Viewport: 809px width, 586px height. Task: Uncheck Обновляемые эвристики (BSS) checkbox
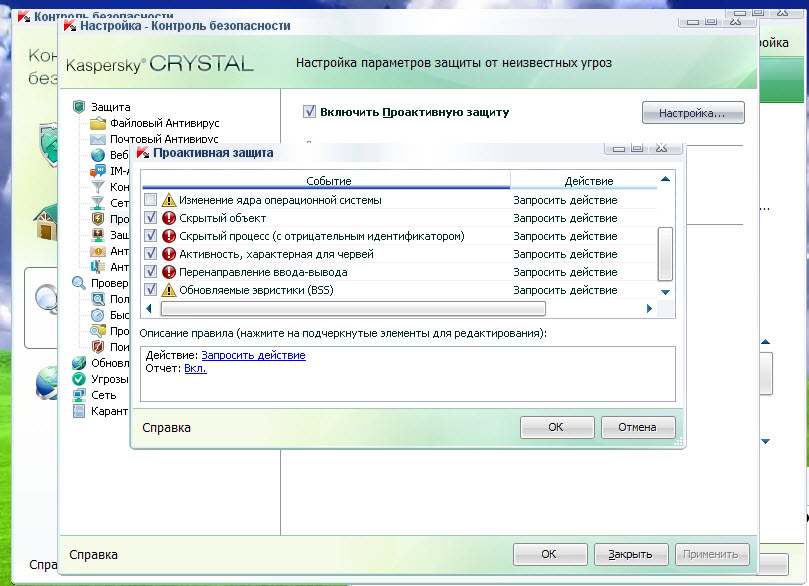pyautogui.click(x=150, y=290)
